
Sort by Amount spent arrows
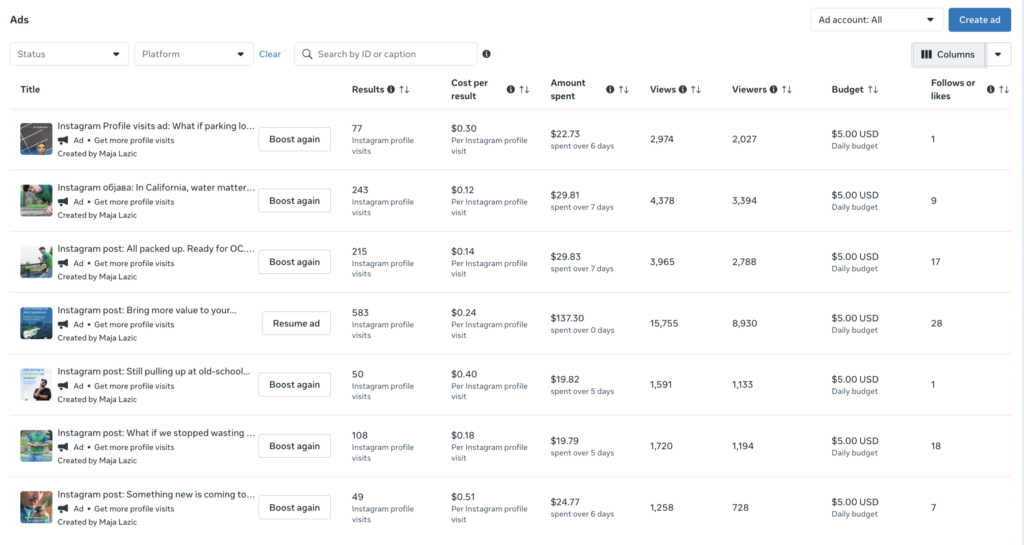[x=623, y=90]
